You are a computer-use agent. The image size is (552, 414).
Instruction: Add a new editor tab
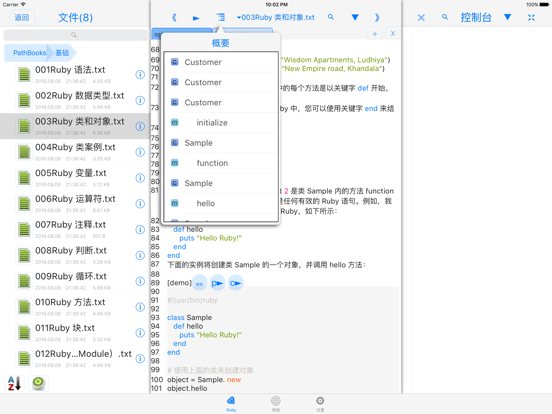click(375, 34)
